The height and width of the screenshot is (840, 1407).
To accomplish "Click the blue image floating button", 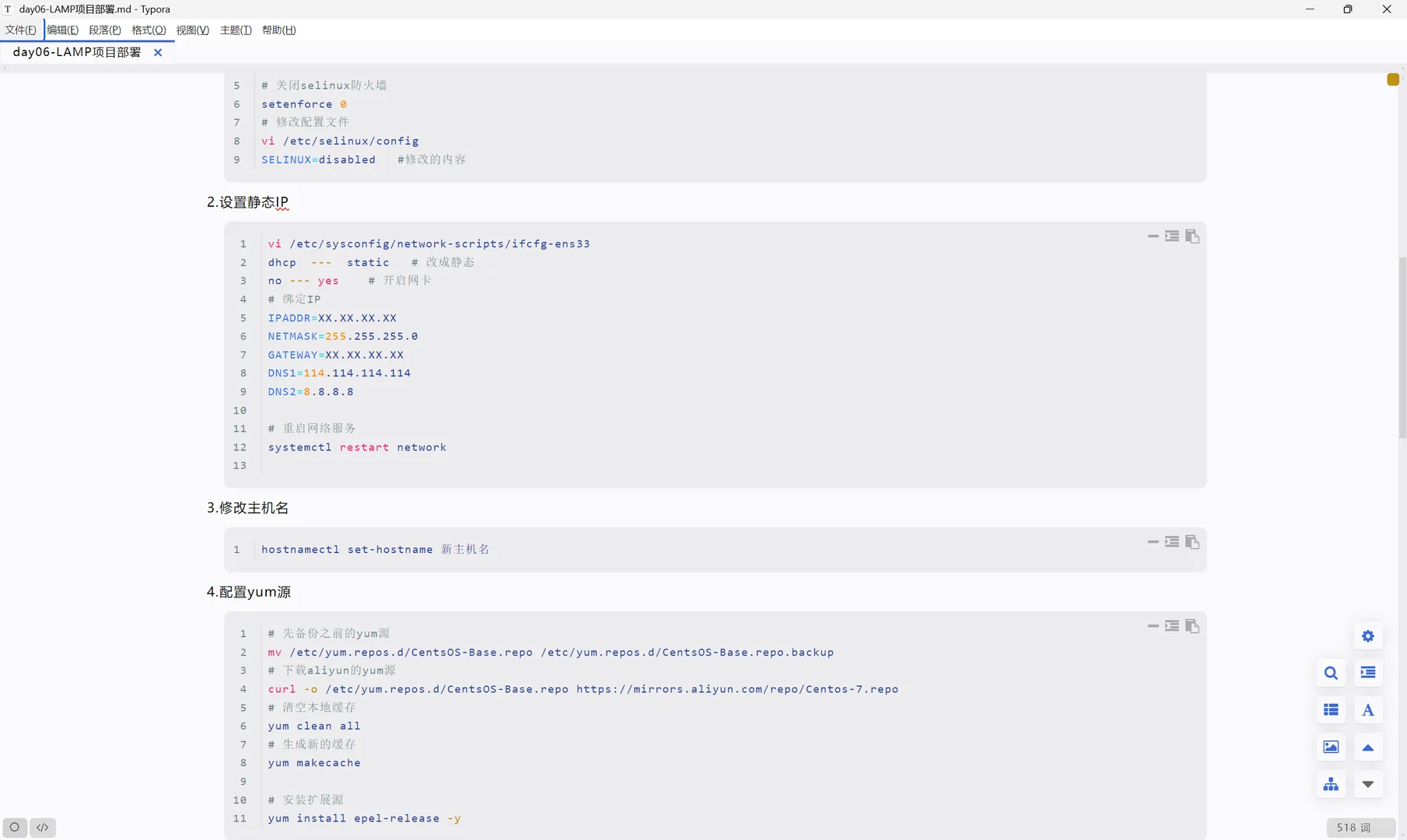I will (1331, 747).
